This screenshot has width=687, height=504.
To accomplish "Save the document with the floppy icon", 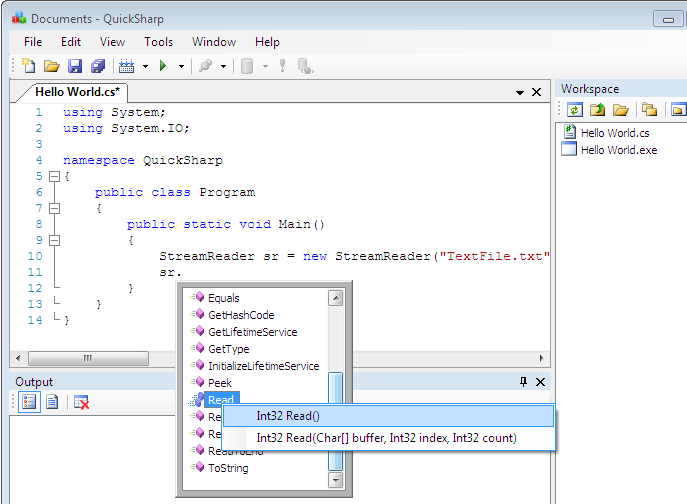I will (x=75, y=67).
